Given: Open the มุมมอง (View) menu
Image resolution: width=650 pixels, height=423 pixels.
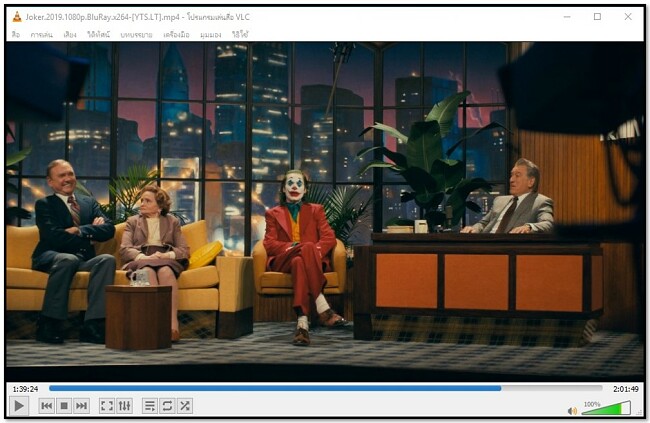Looking at the screenshot, I should [x=211, y=35].
